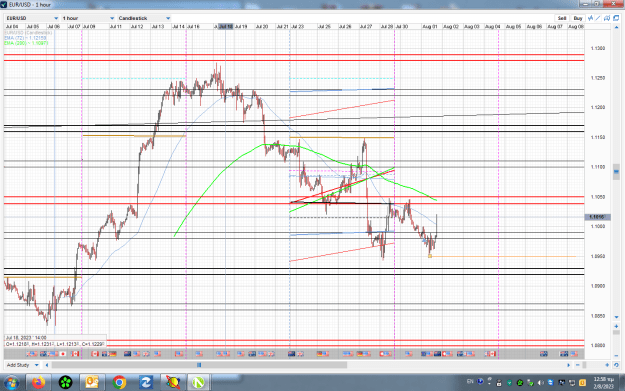Open the Outlook icon in taskbar

pos(92,383)
